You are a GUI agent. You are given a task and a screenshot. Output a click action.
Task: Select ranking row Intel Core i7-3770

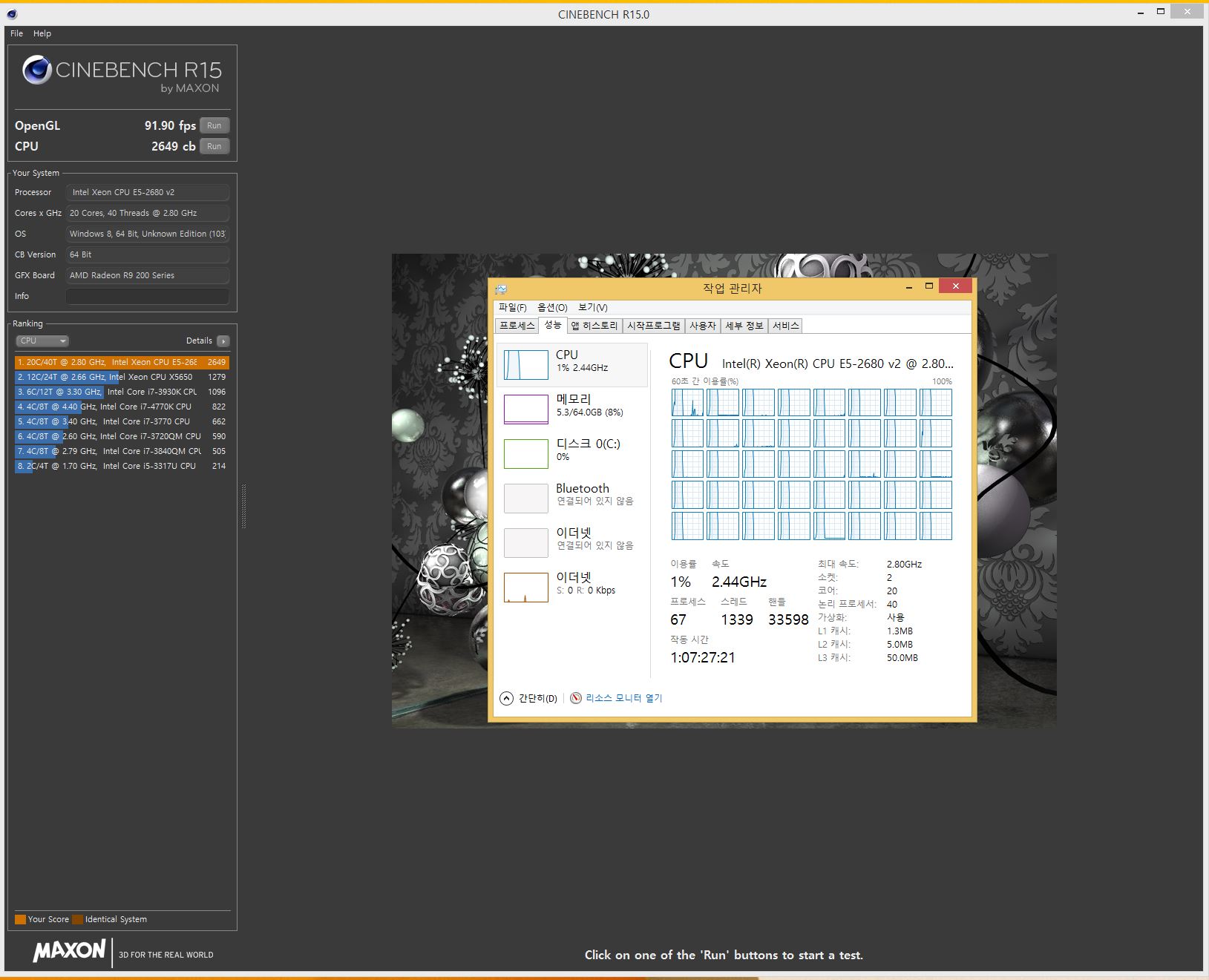click(x=122, y=421)
